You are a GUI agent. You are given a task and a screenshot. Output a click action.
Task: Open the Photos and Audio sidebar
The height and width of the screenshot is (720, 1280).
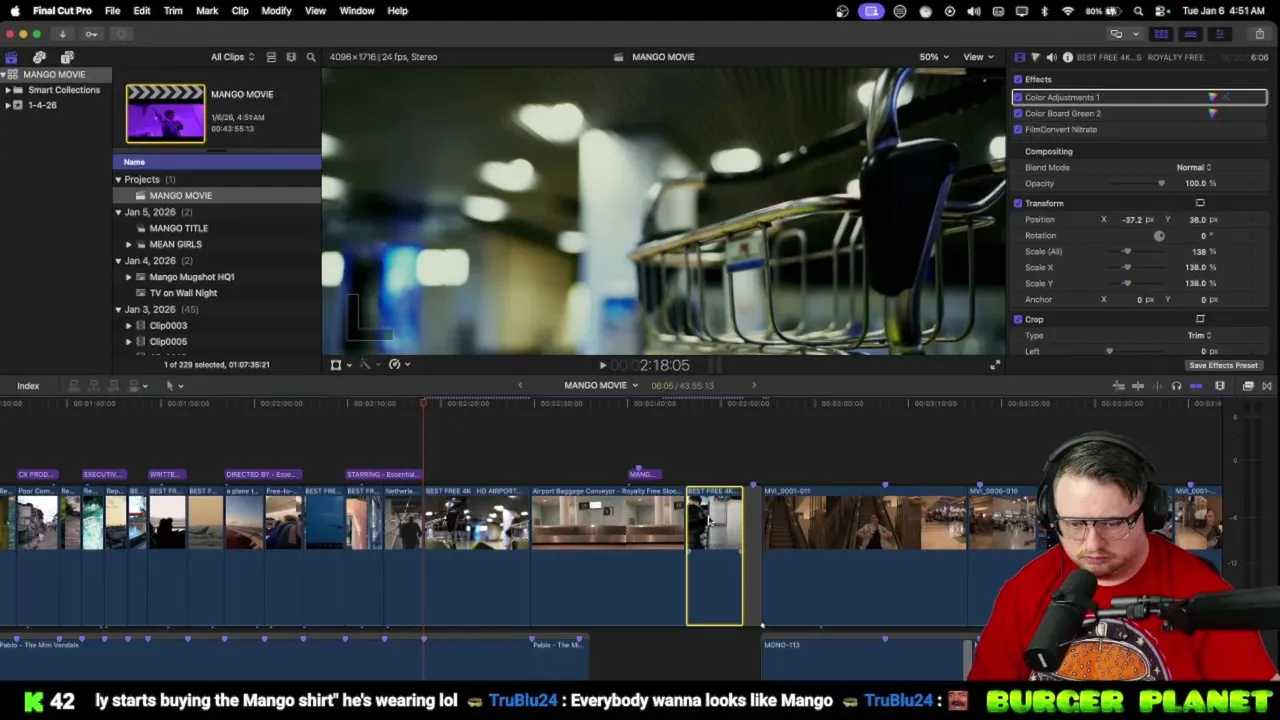pos(39,57)
